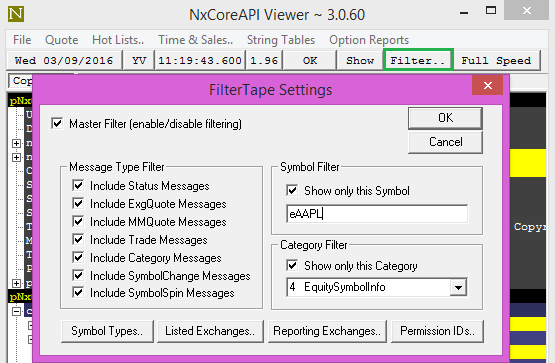Viewport: 555px width, 363px height.
Task: Click the NxCoreAPI app icon in title bar
Action: 16,14
